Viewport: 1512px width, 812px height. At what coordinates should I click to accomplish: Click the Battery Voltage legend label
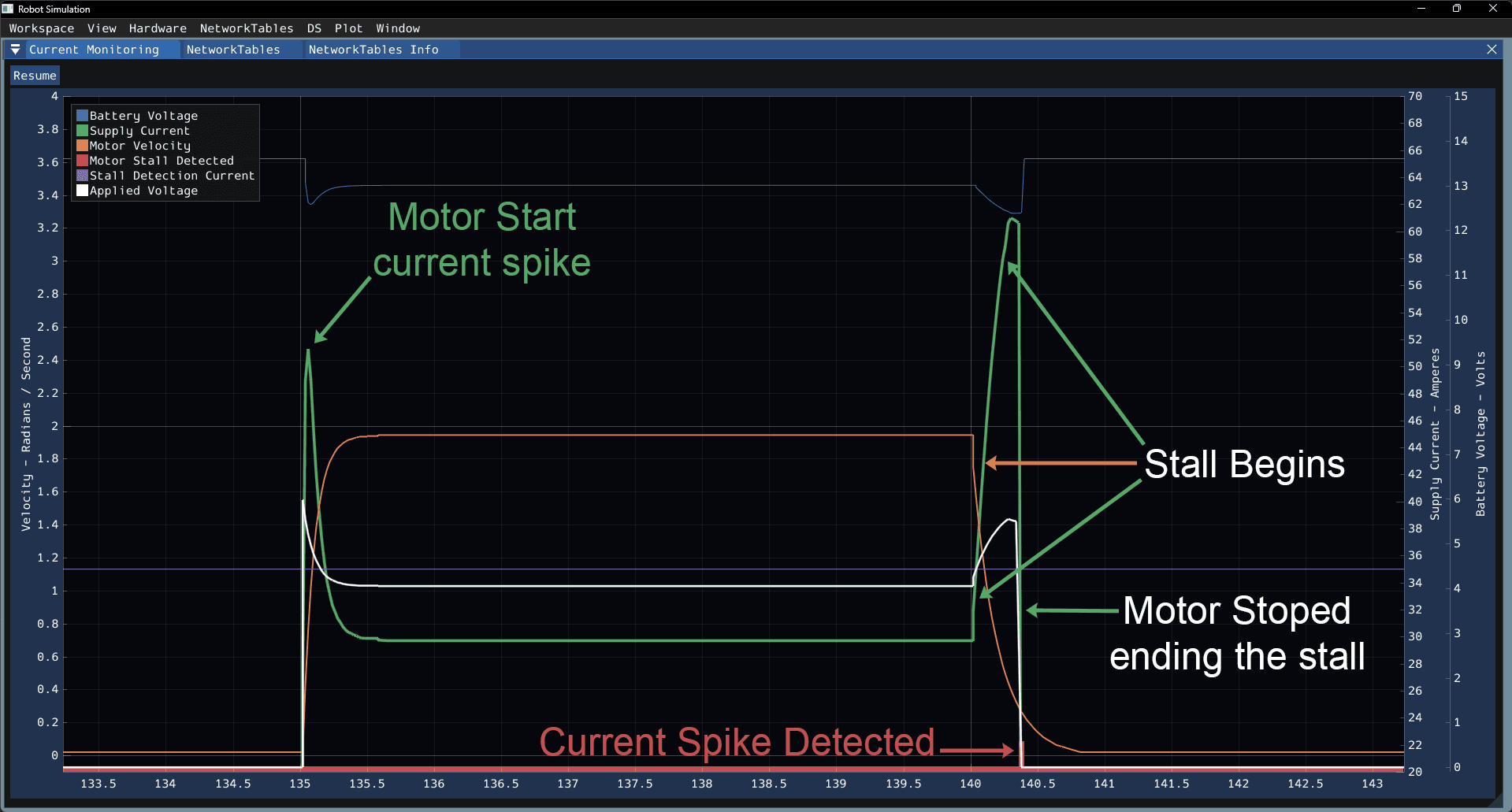click(x=143, y=116)
